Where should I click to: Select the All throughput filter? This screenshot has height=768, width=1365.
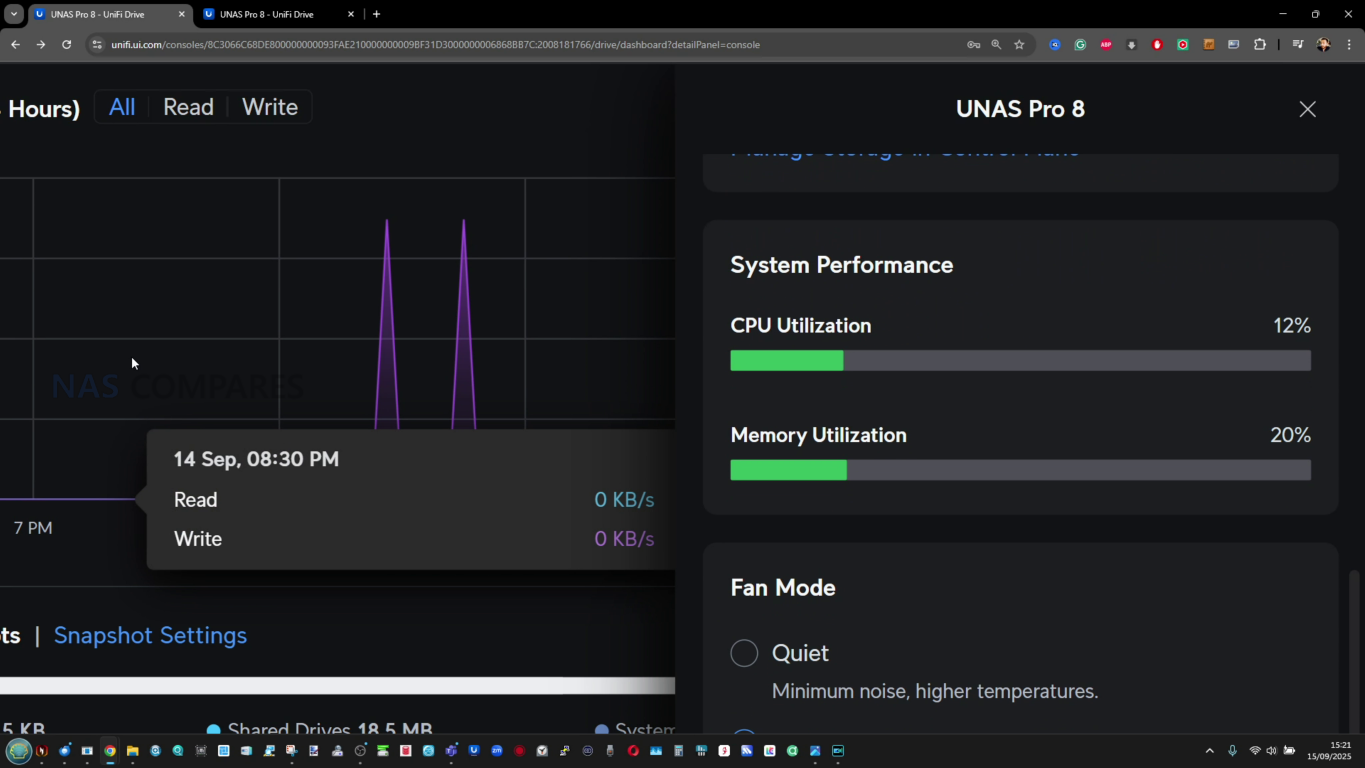[x=122, y=107]
